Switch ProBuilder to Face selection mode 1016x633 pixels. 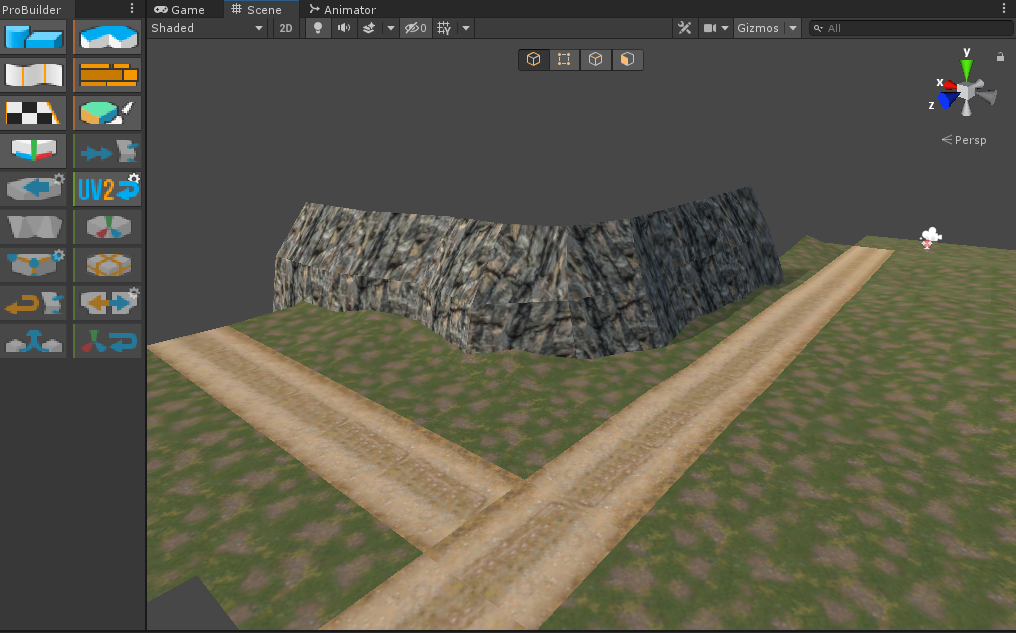tap(627, 60)
